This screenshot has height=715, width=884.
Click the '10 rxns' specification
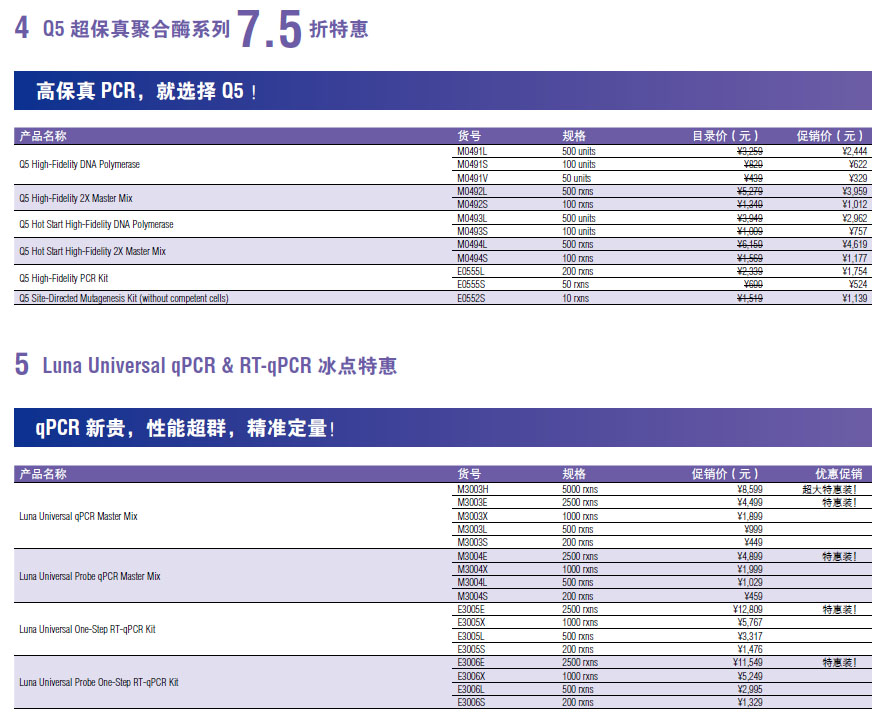[x=575, y=298]
